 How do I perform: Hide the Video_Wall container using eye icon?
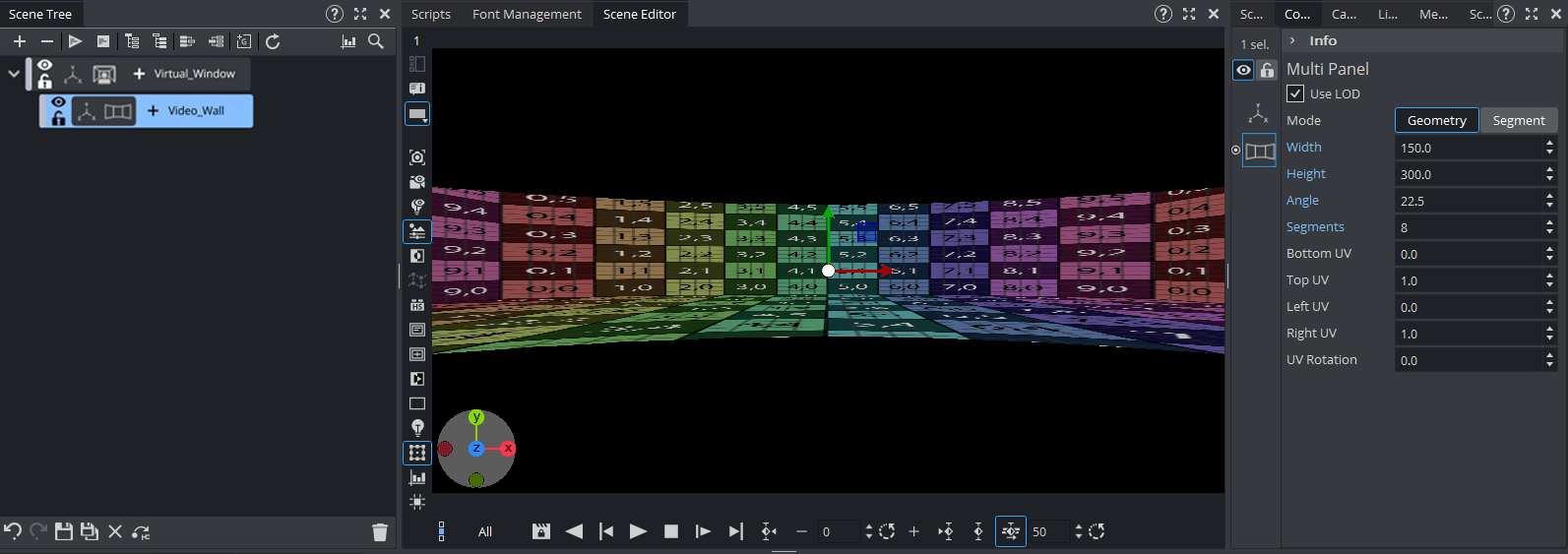58,102
